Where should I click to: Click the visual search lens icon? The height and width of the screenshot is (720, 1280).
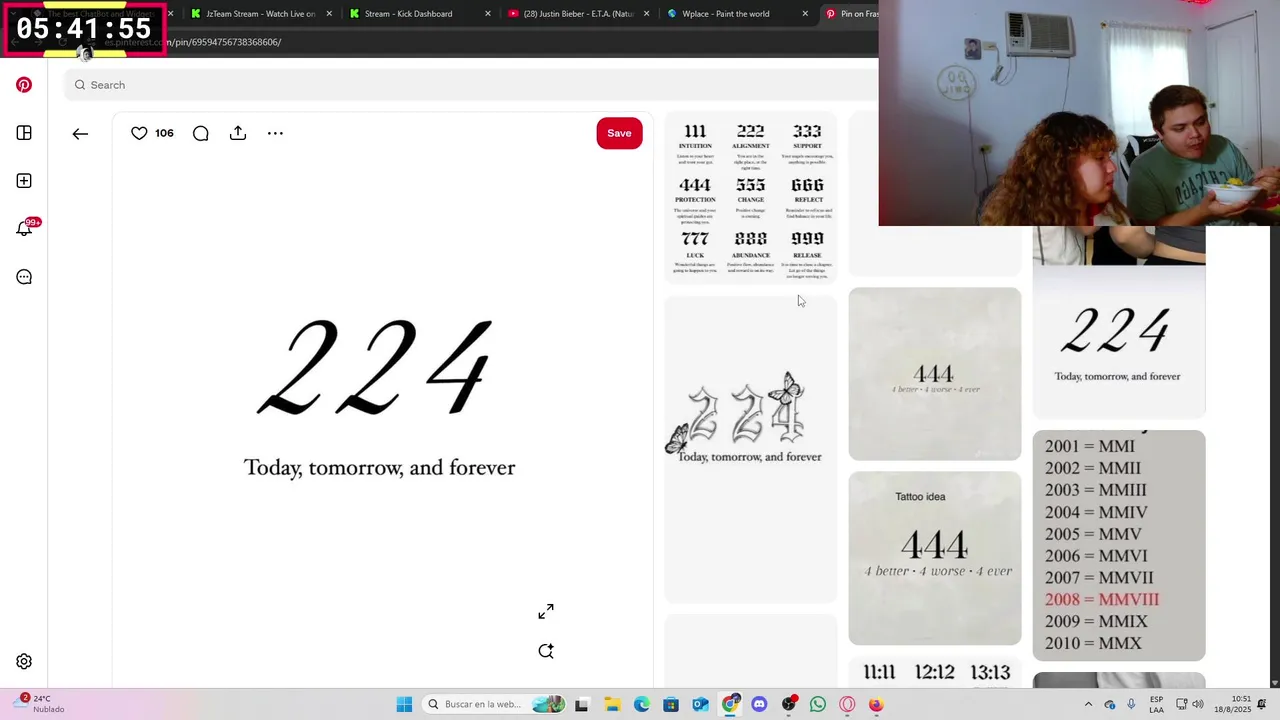point(546,651)
